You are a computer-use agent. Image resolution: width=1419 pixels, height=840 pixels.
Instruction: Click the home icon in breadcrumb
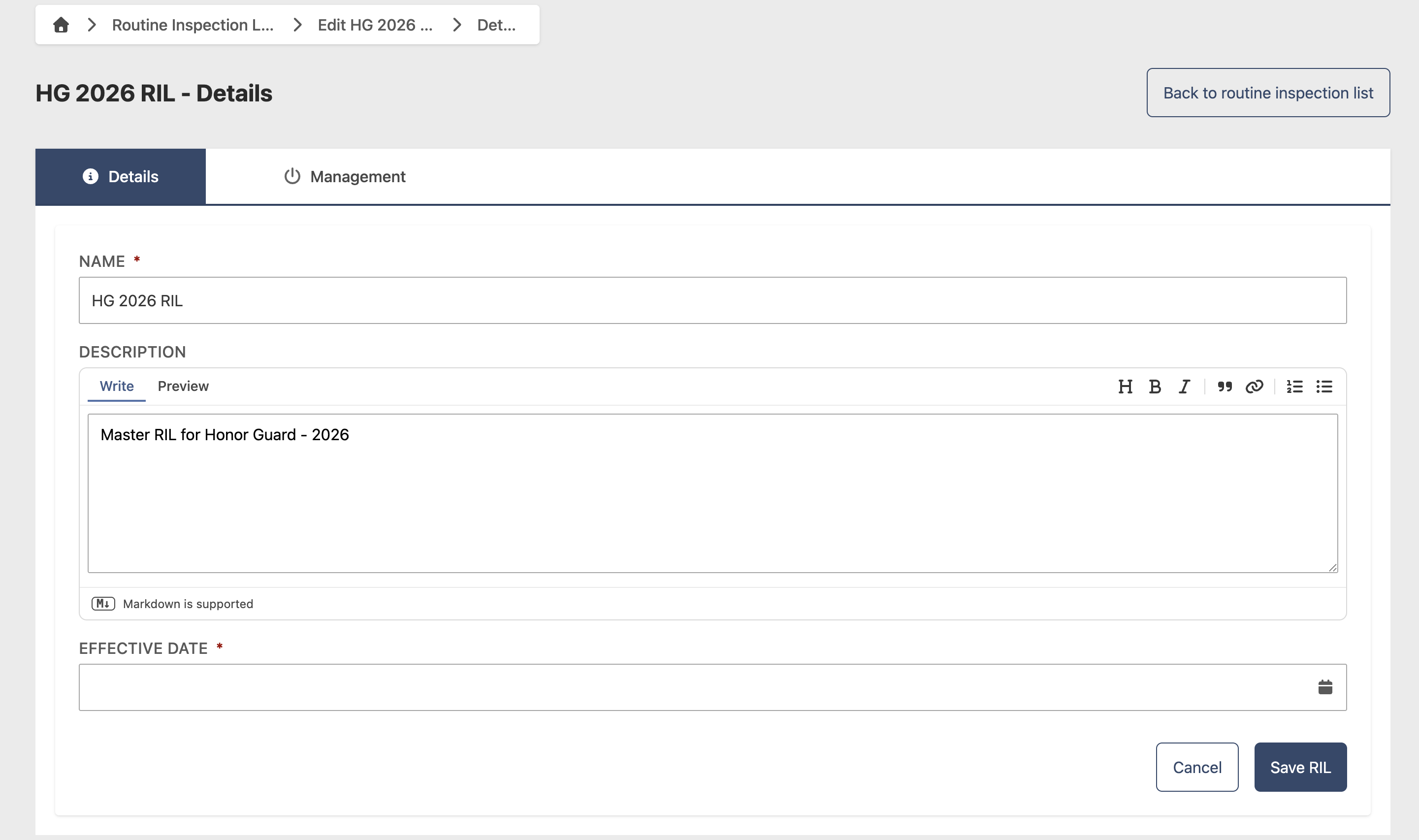pos(61,25)
